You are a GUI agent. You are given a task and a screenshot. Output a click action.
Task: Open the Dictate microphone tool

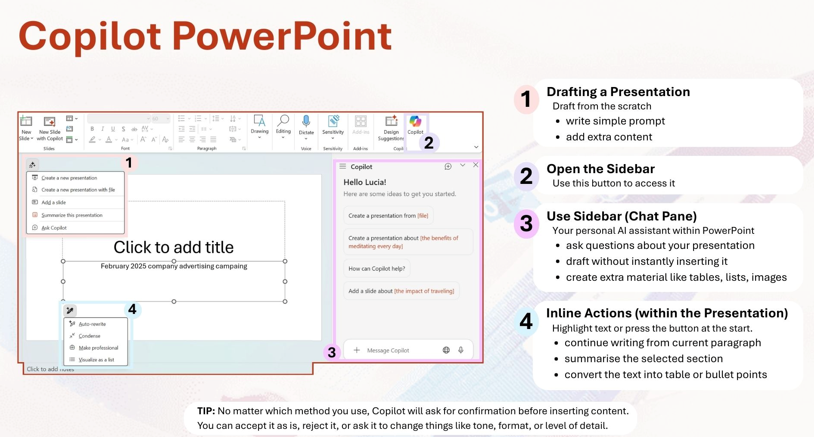[306, 124]
